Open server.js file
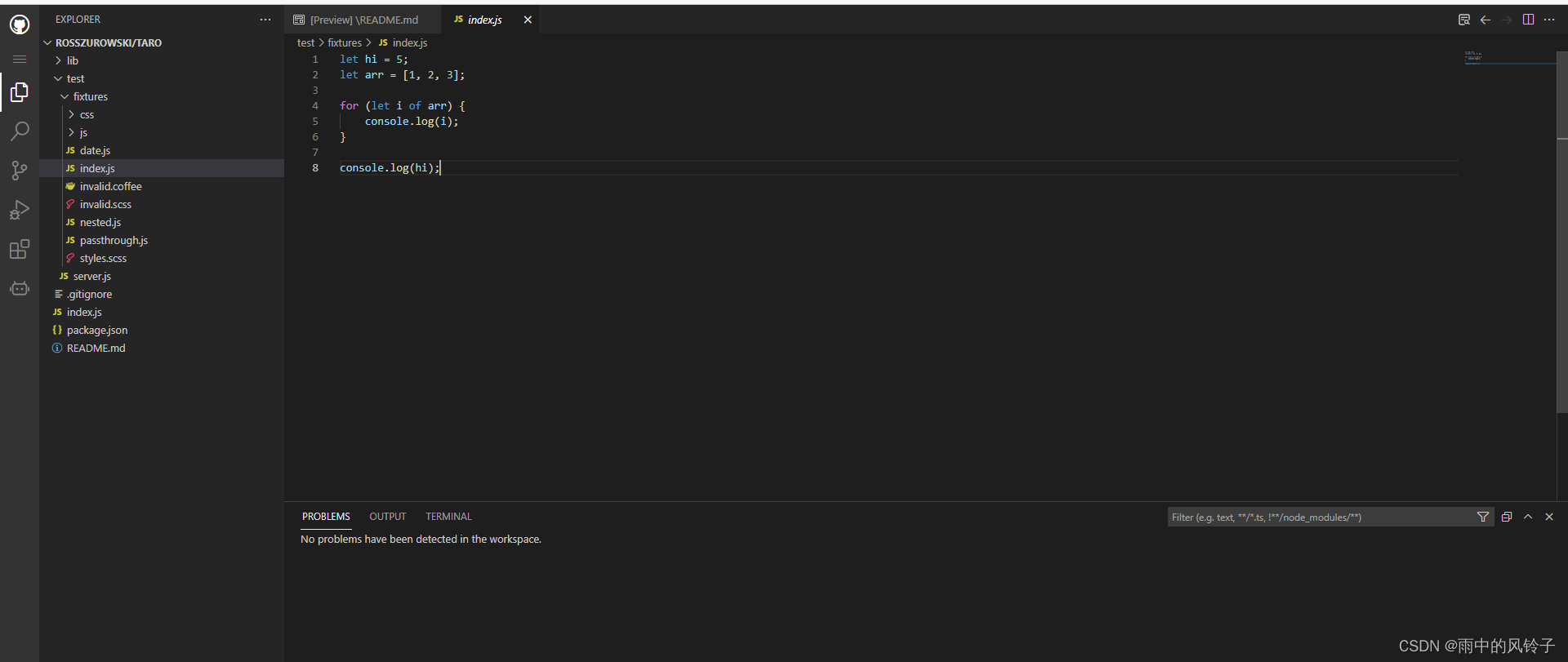 click(x=162, y=276)
